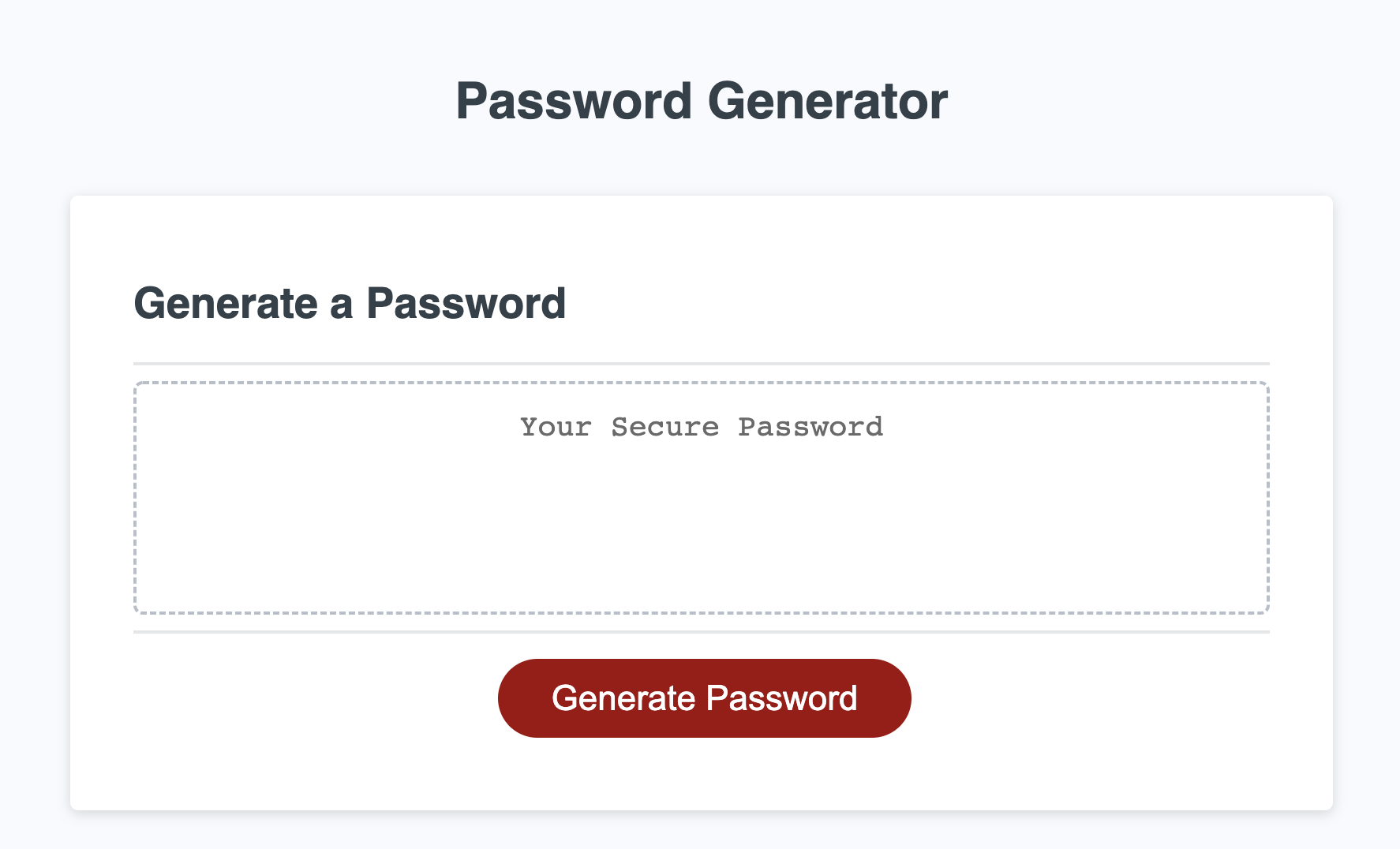Click the Your Secure Password placeholder text
Image resolution: width=1400 pixels, height=849 pixels.
point(701,427)
